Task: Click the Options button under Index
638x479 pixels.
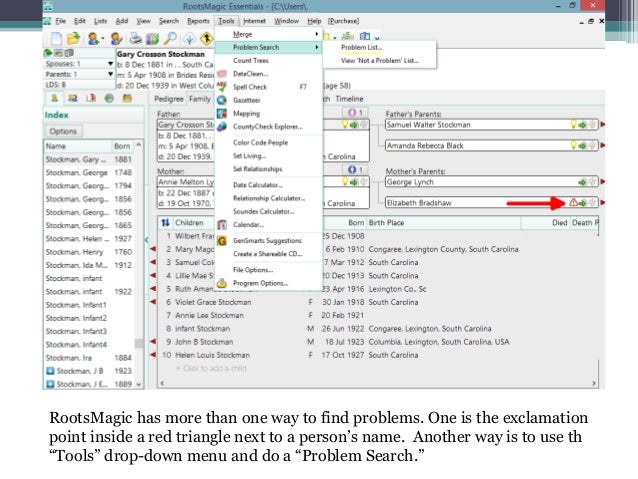Action: (63, 131)
